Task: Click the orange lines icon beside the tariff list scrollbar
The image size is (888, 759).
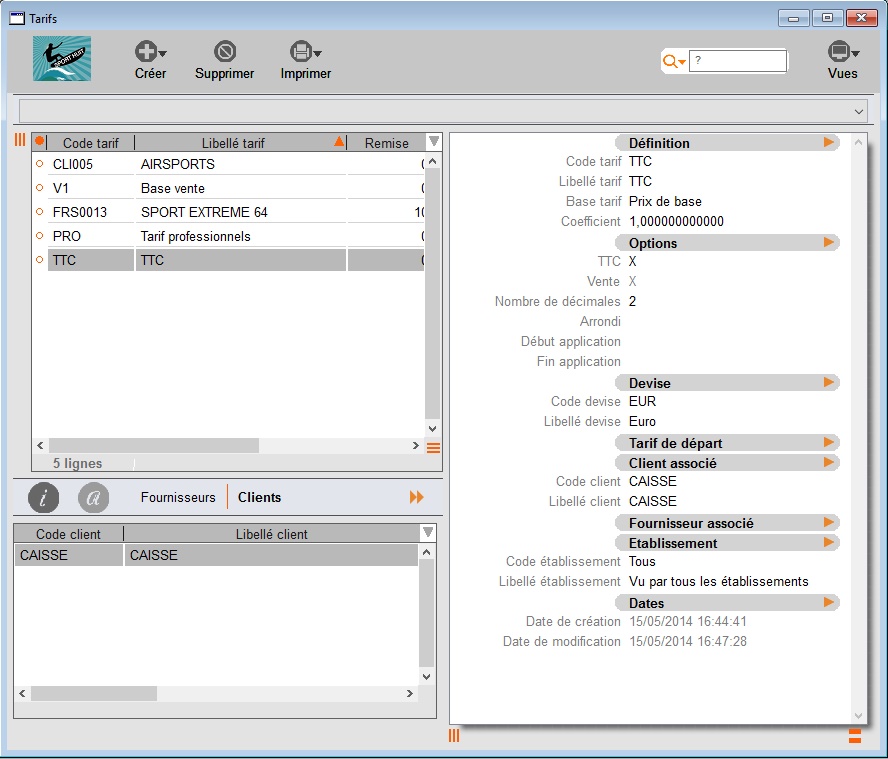Action: point(433,448)
